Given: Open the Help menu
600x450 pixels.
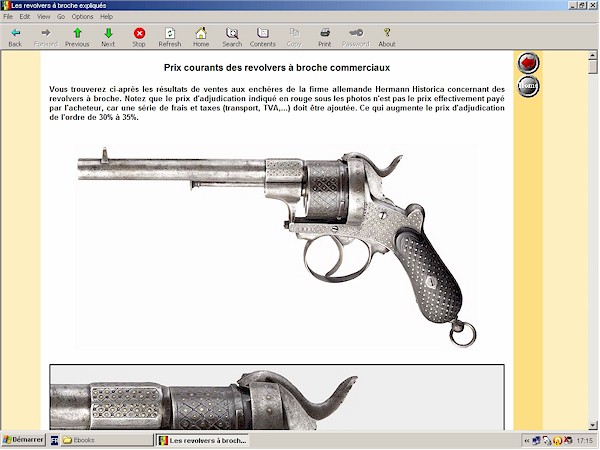Looking at the screenshot, I should pos(106,17).
